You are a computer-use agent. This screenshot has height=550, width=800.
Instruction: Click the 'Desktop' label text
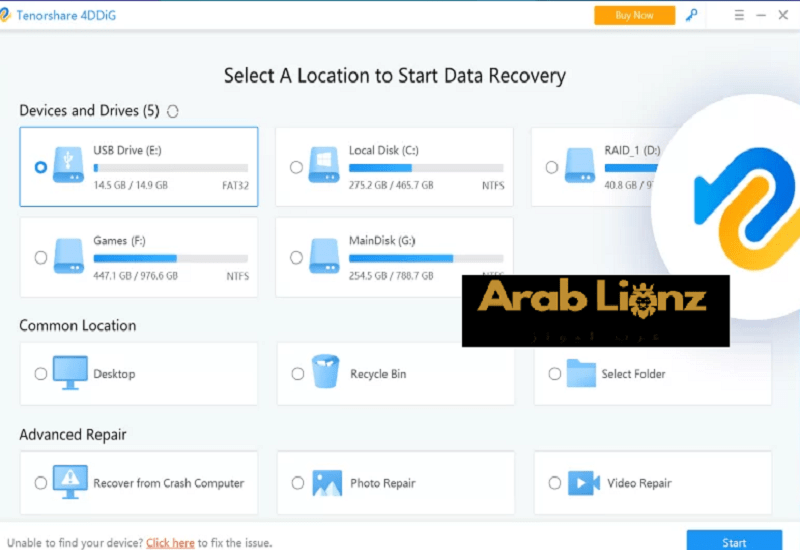pyautogui.click(x=114, y=374)
